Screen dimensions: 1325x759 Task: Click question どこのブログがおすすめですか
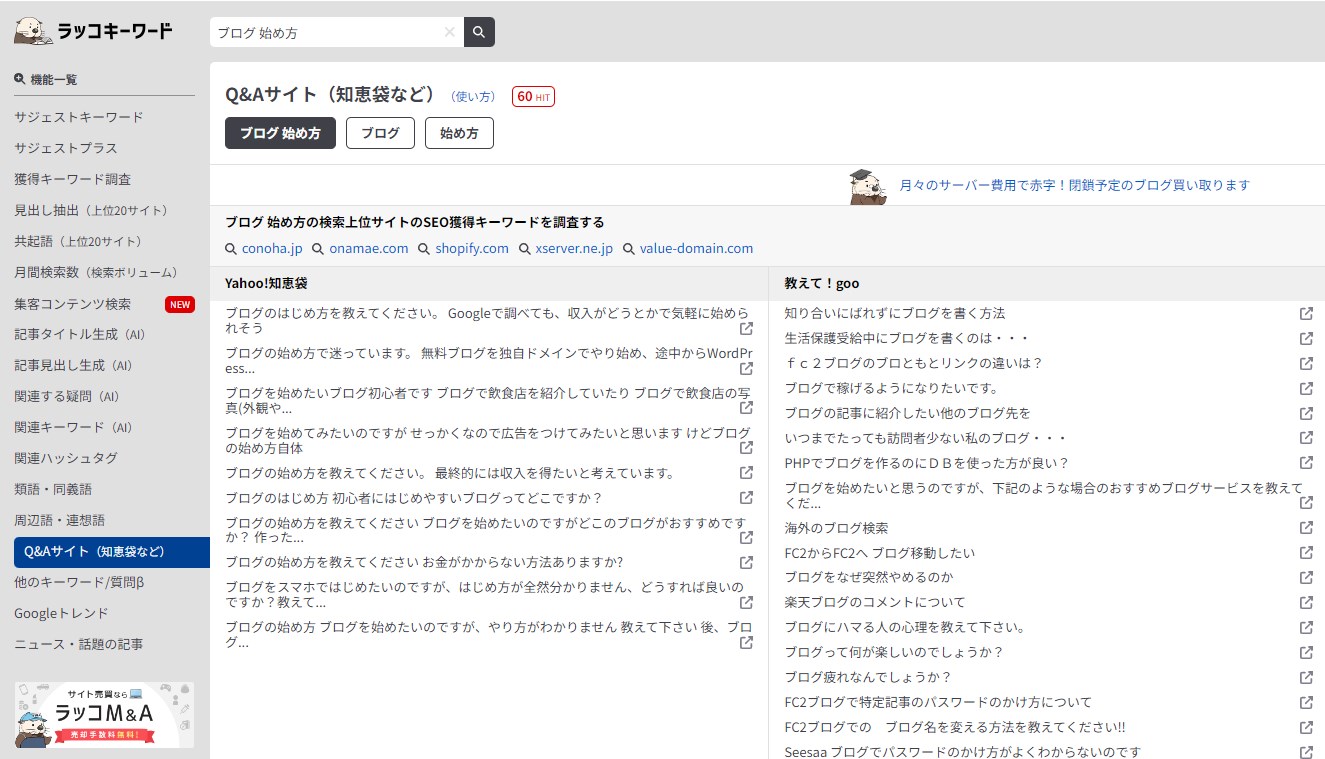[485, 529]
